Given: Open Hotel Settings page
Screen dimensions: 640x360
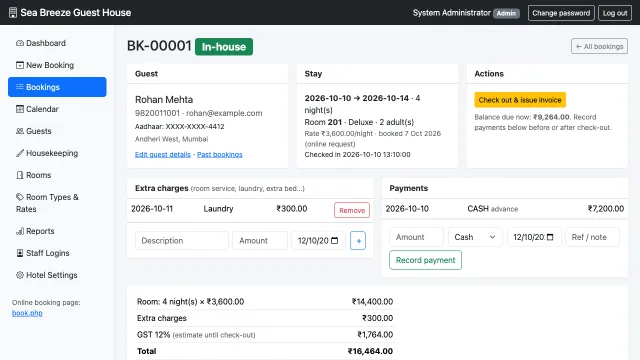Looking at the screenshot, I should click(57, 275).
